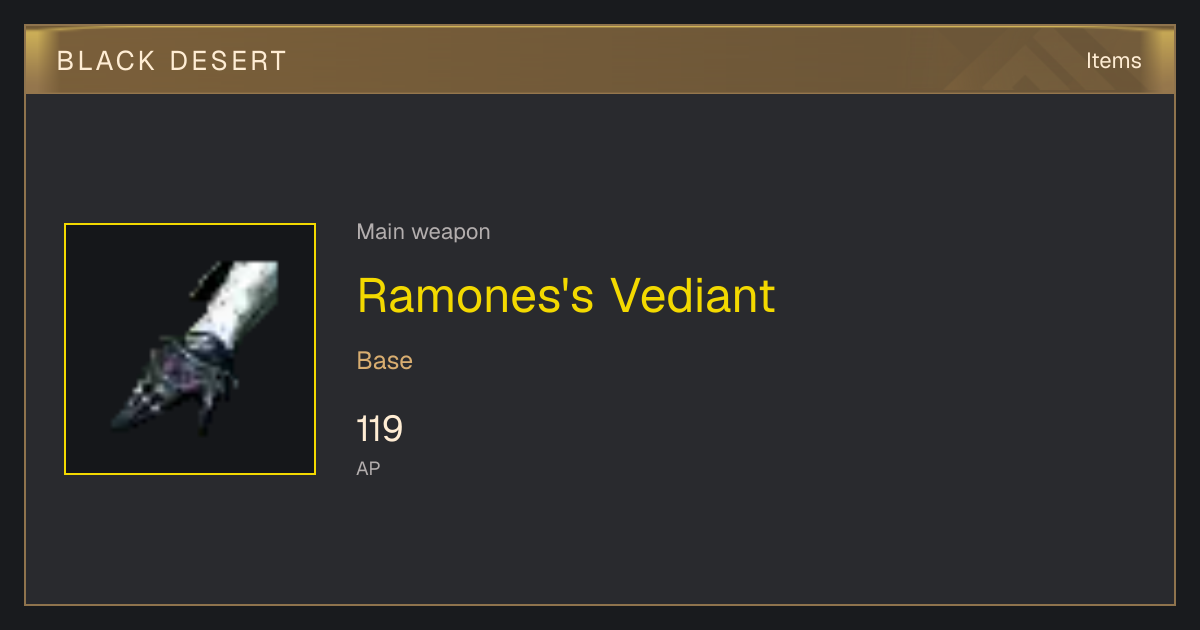Click the yellow border of the item thumbnail
This screenshot has height=630, width=1200.
pos(190,224)
